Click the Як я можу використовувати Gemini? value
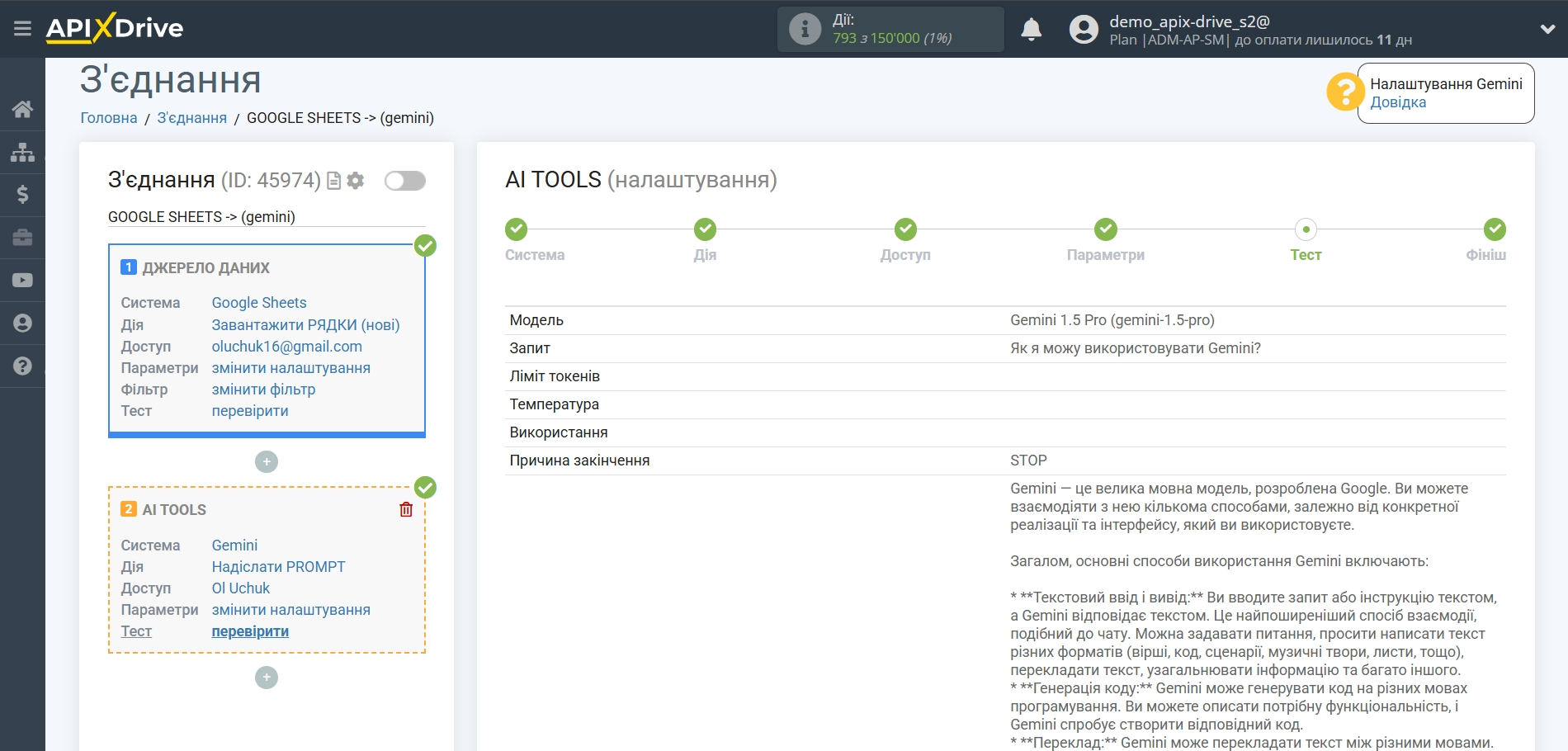Viewport: 1568px width, 751px height. click(1136, 348)
